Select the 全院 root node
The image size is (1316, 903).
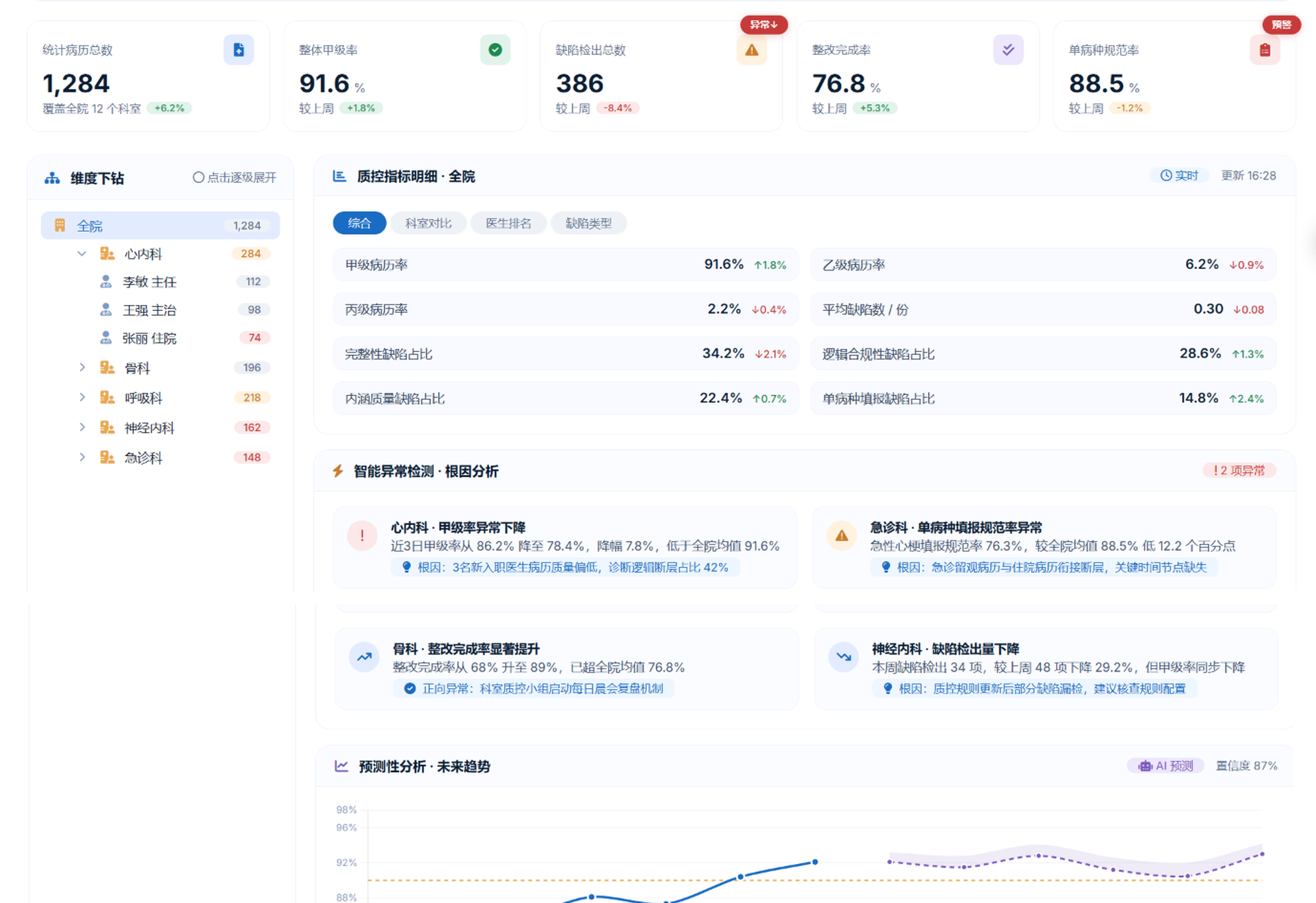[160, 225]
